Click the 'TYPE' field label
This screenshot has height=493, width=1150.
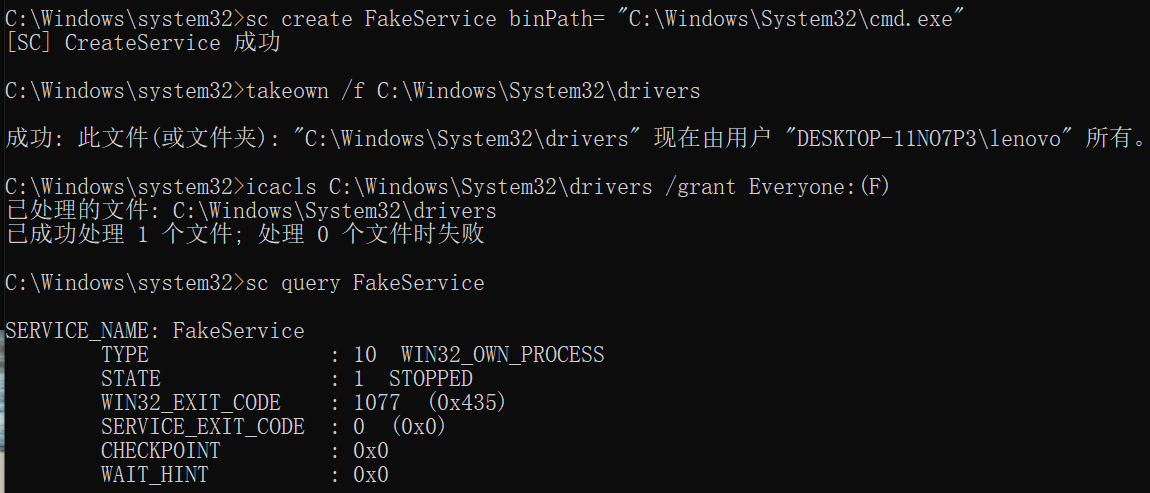pos(125,355)
